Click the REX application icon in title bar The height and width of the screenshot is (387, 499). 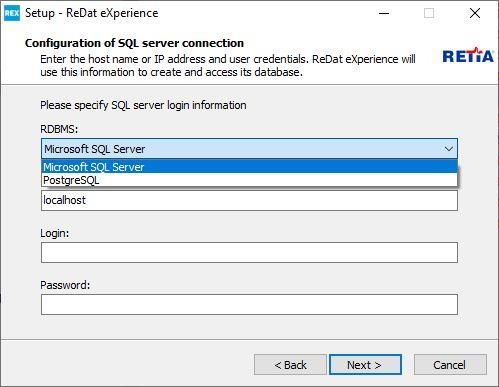[12, 13]
